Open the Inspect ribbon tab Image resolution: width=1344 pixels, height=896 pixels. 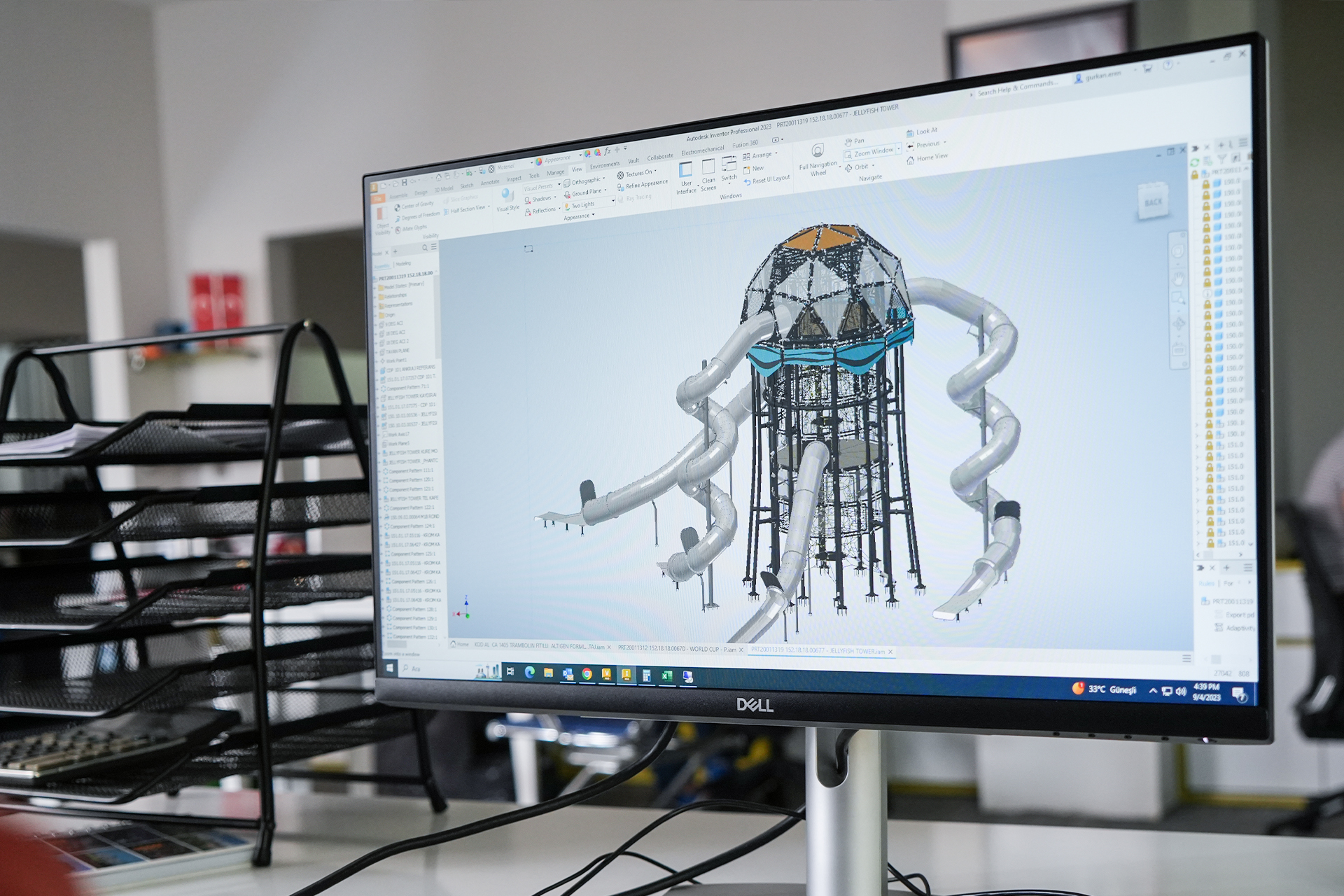point(514,179)
